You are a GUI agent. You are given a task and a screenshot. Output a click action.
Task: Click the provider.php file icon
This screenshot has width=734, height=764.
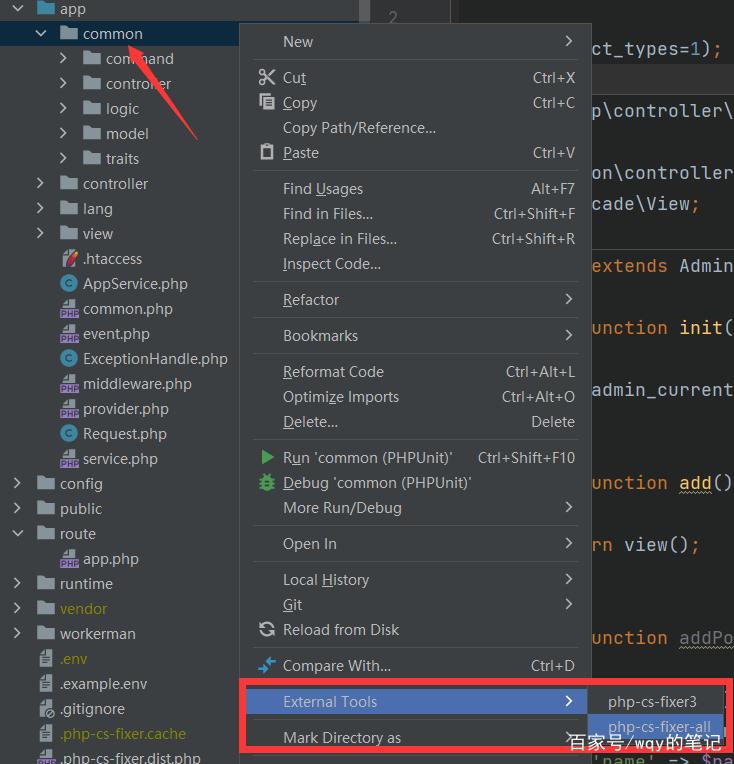[69, 409]
